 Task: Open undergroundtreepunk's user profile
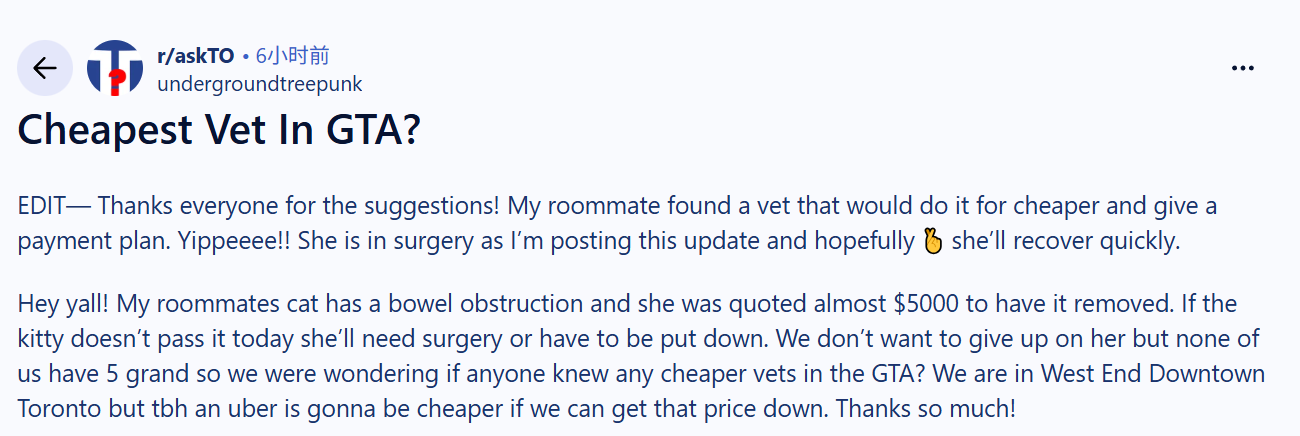click(259, 84)
